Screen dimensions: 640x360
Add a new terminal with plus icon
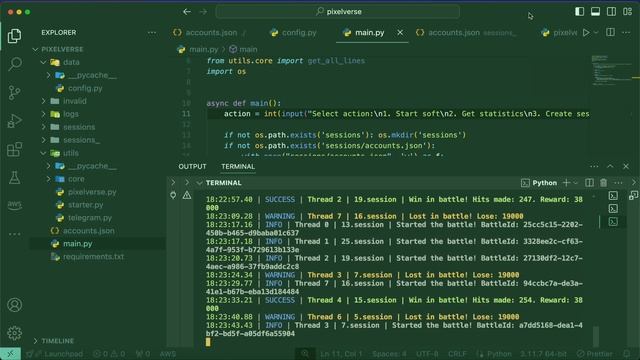[x=567, y=183]
